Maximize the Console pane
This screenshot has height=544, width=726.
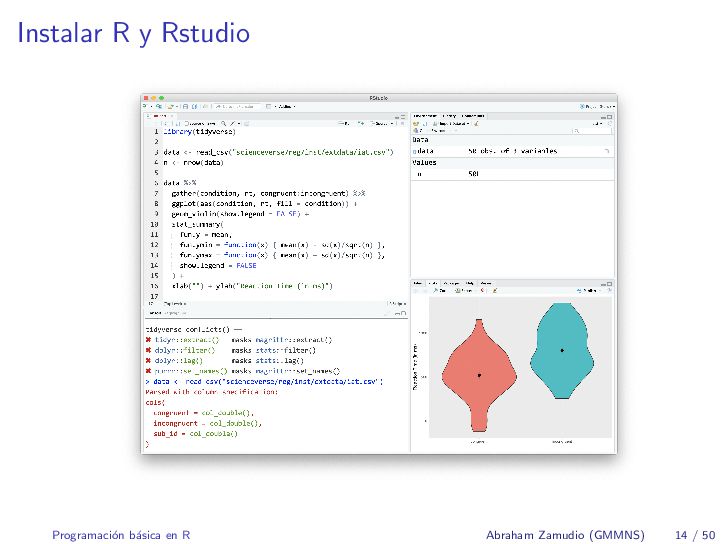click(x=403, y=313)
